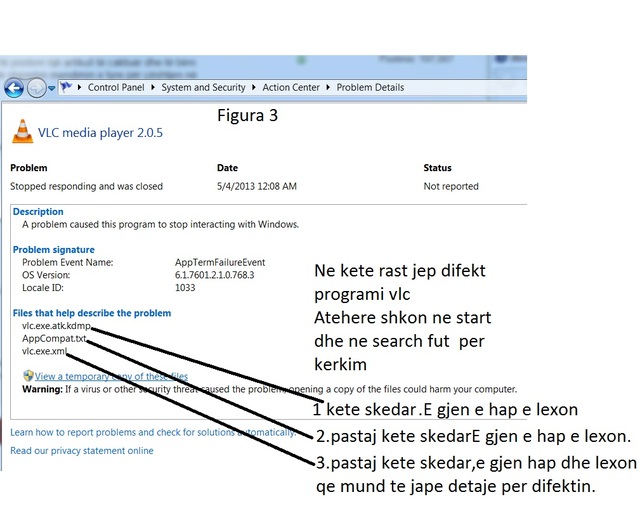Click the shield icon beside View a temporary copy
Screen dimensions: 640x511
28,375
